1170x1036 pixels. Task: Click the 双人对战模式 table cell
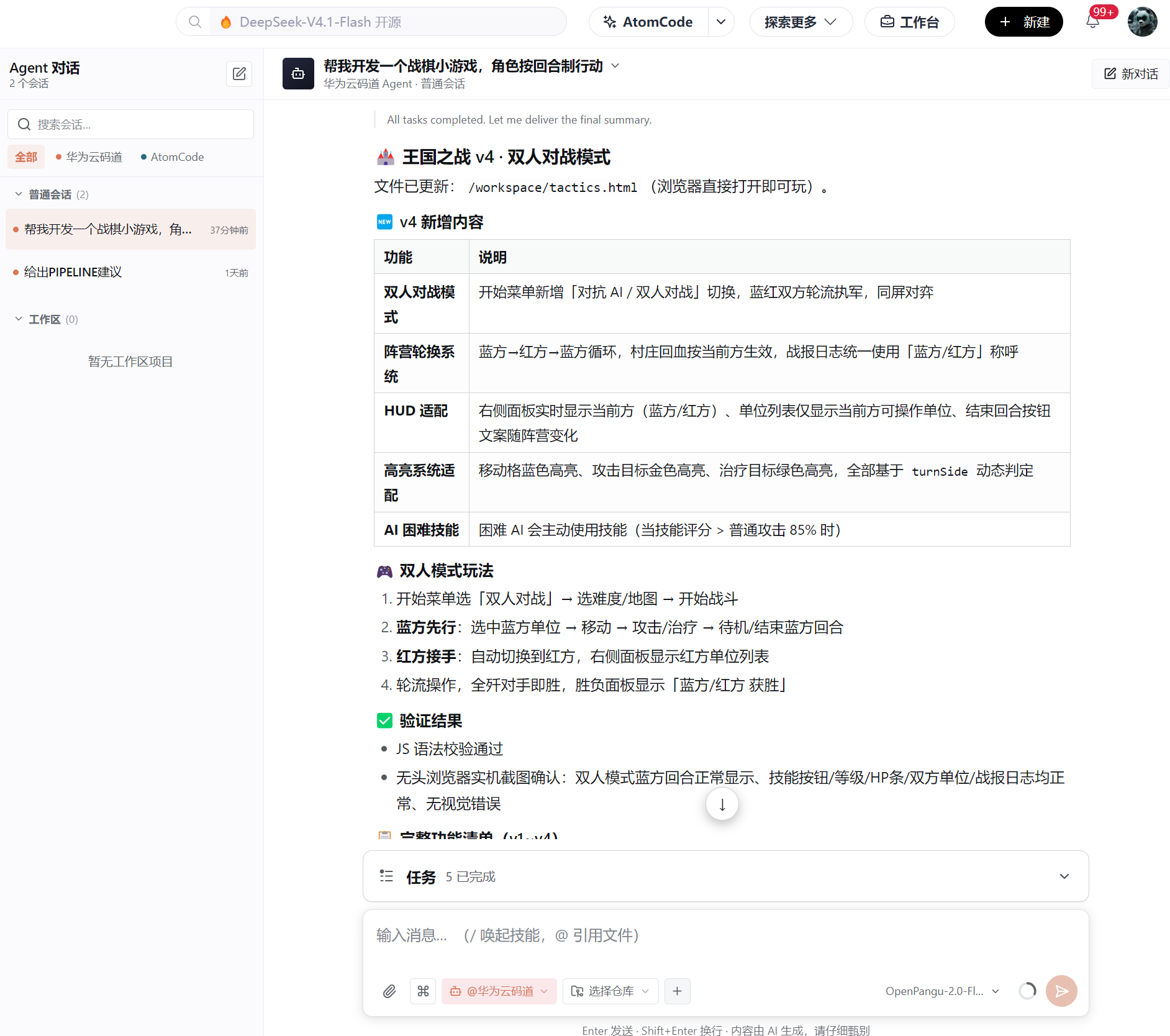pyautogui.click(x=421, y=304)
